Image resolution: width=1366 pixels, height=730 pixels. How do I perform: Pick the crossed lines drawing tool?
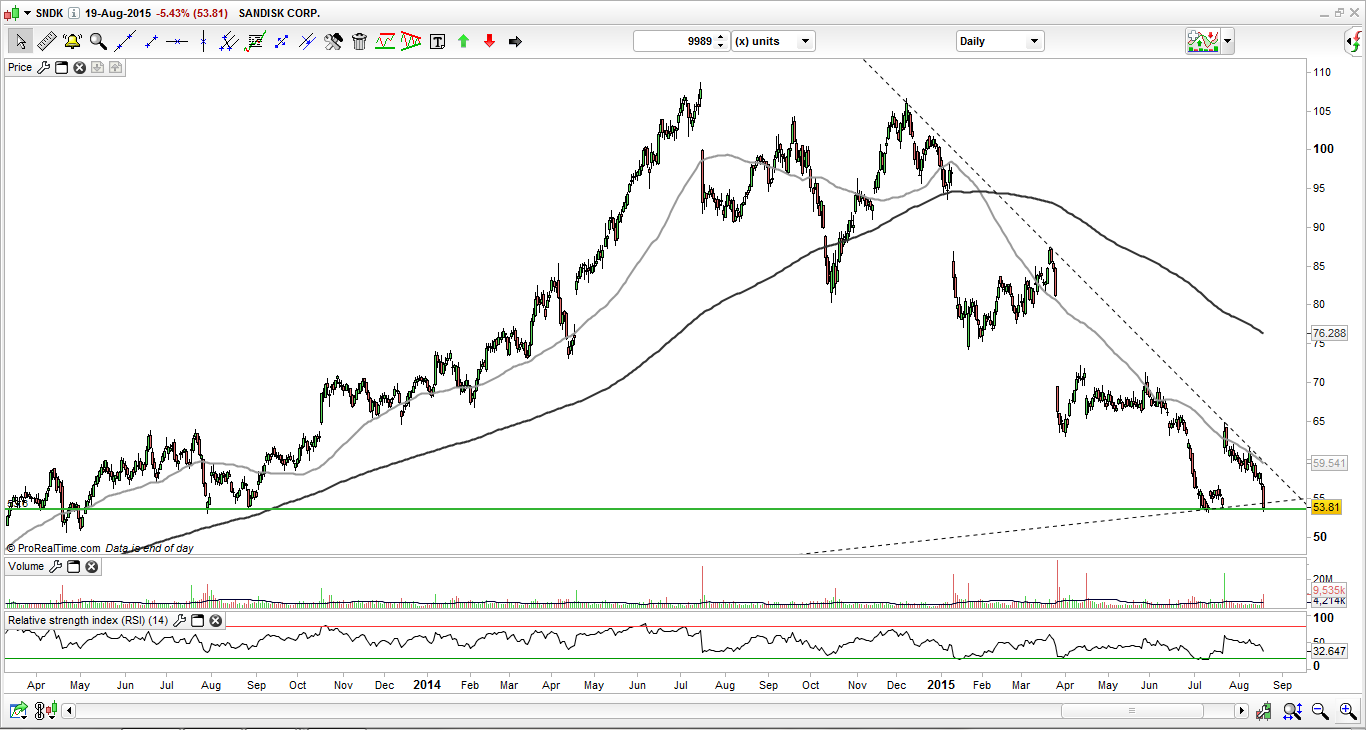pyautogui.click(x=307, y=41)
